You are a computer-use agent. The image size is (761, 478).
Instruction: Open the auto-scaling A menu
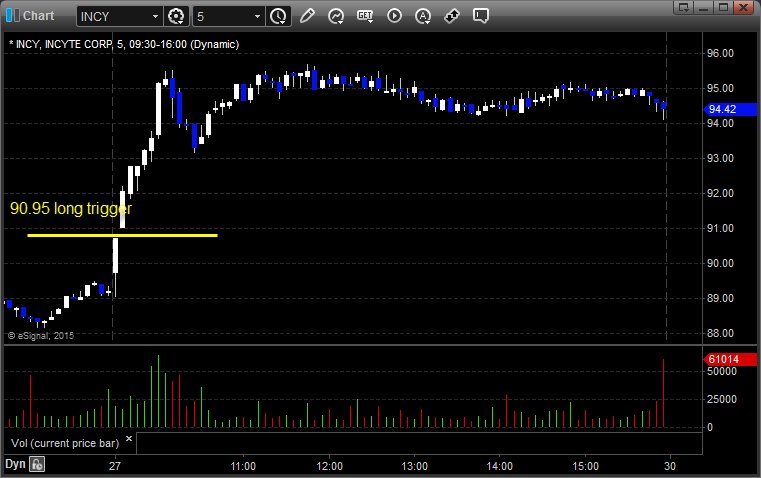[x=423, y=16]
